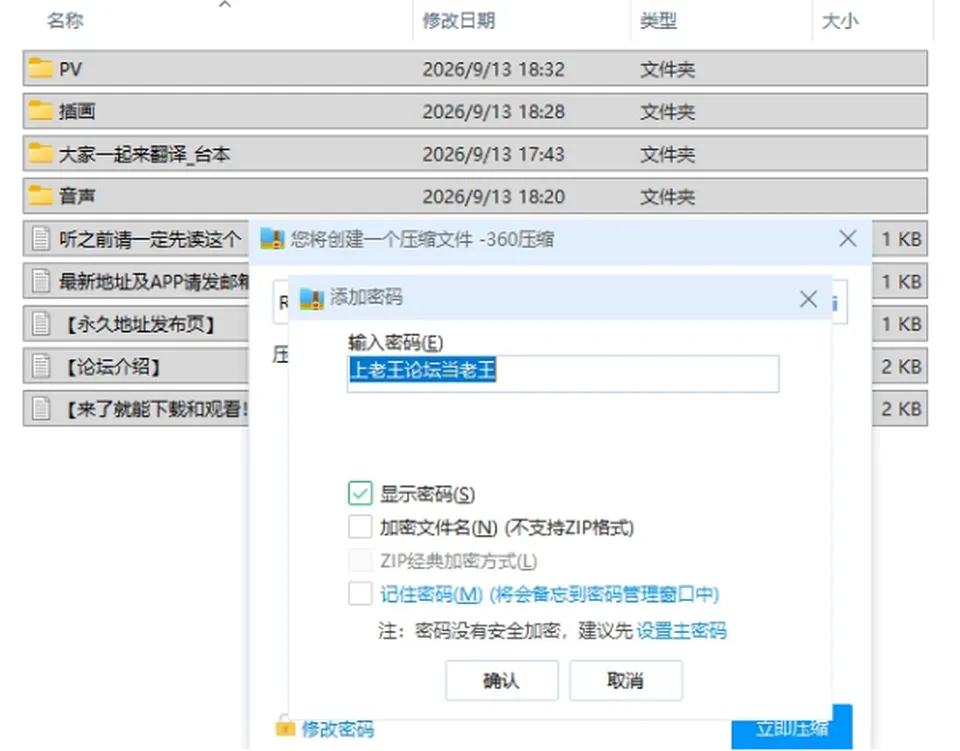Enable 加密文件名(N) checkbox

(x=360, y=526)
